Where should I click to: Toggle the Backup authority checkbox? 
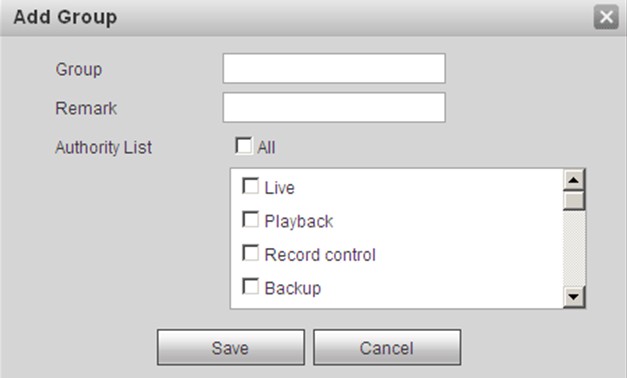pyautogui.click(x=251, y=287)
